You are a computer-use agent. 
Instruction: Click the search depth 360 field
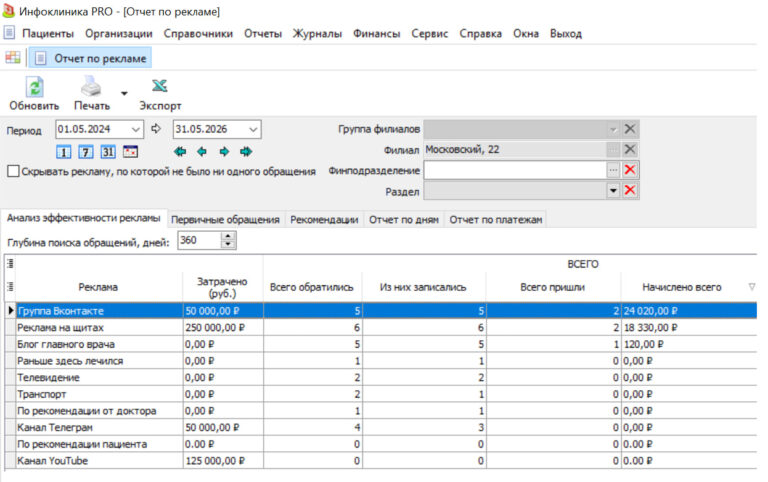point(199,241)
